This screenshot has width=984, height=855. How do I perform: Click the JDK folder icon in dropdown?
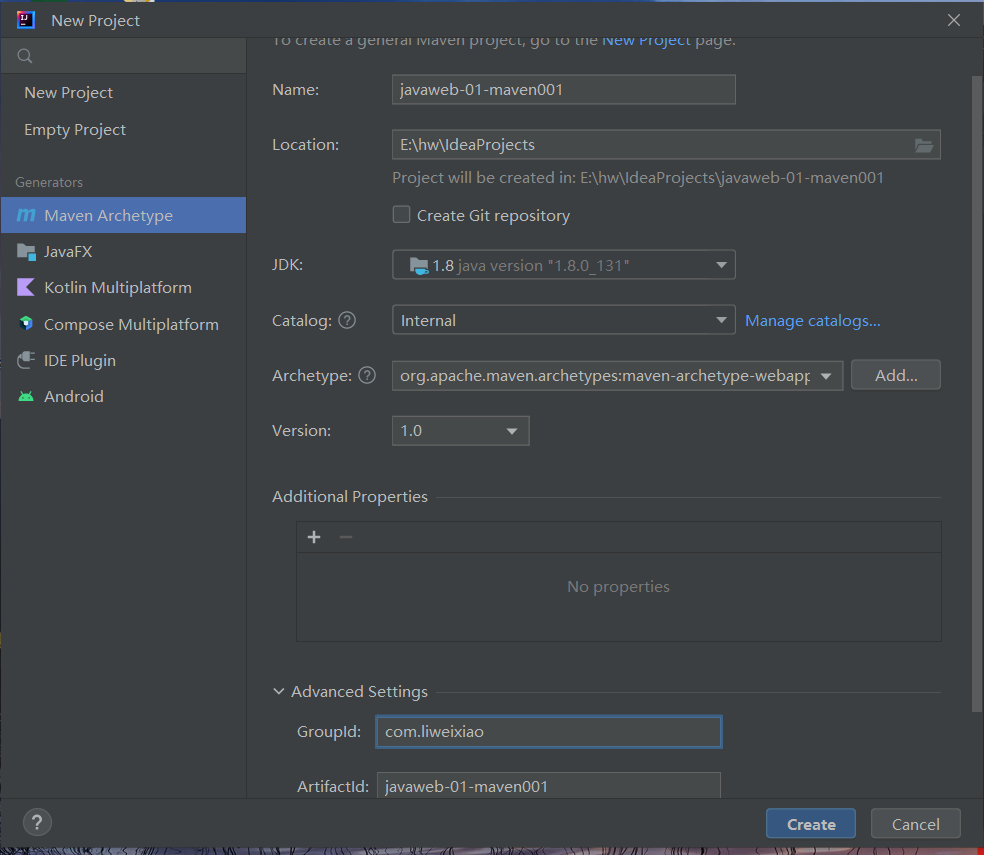419,265
